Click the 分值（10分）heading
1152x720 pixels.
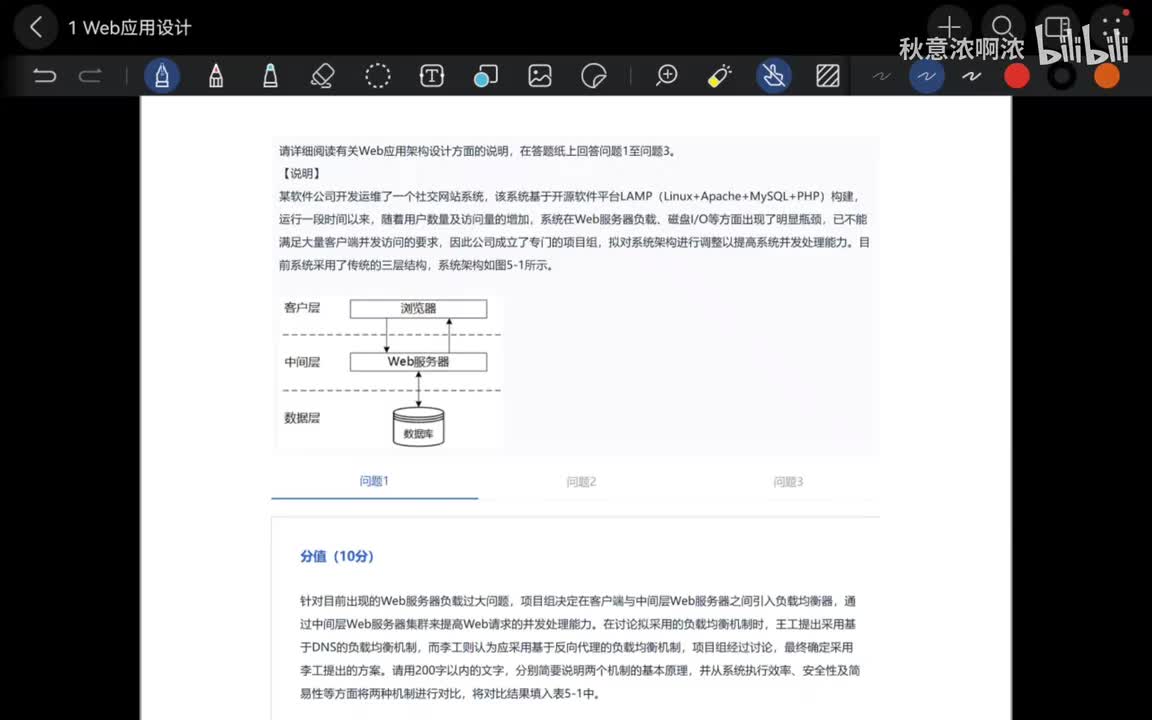337,556
